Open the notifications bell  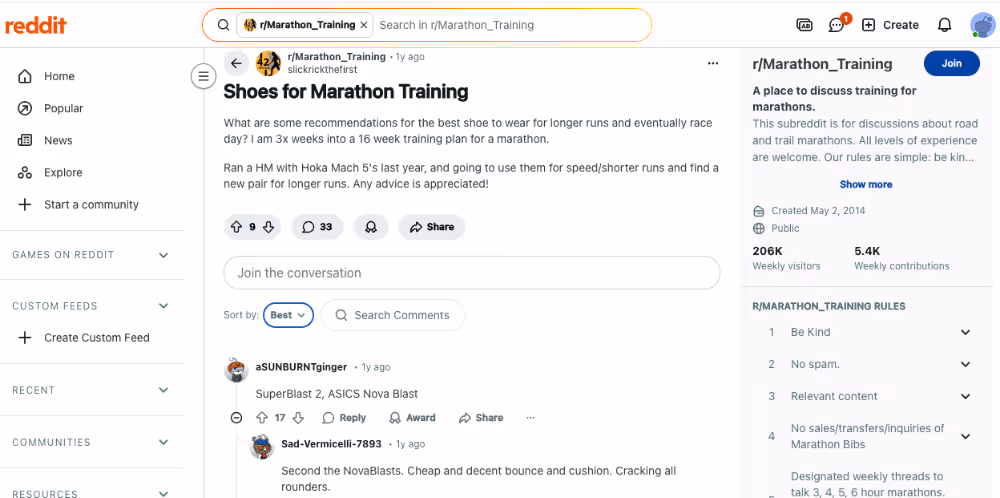[x=945, y=26]
